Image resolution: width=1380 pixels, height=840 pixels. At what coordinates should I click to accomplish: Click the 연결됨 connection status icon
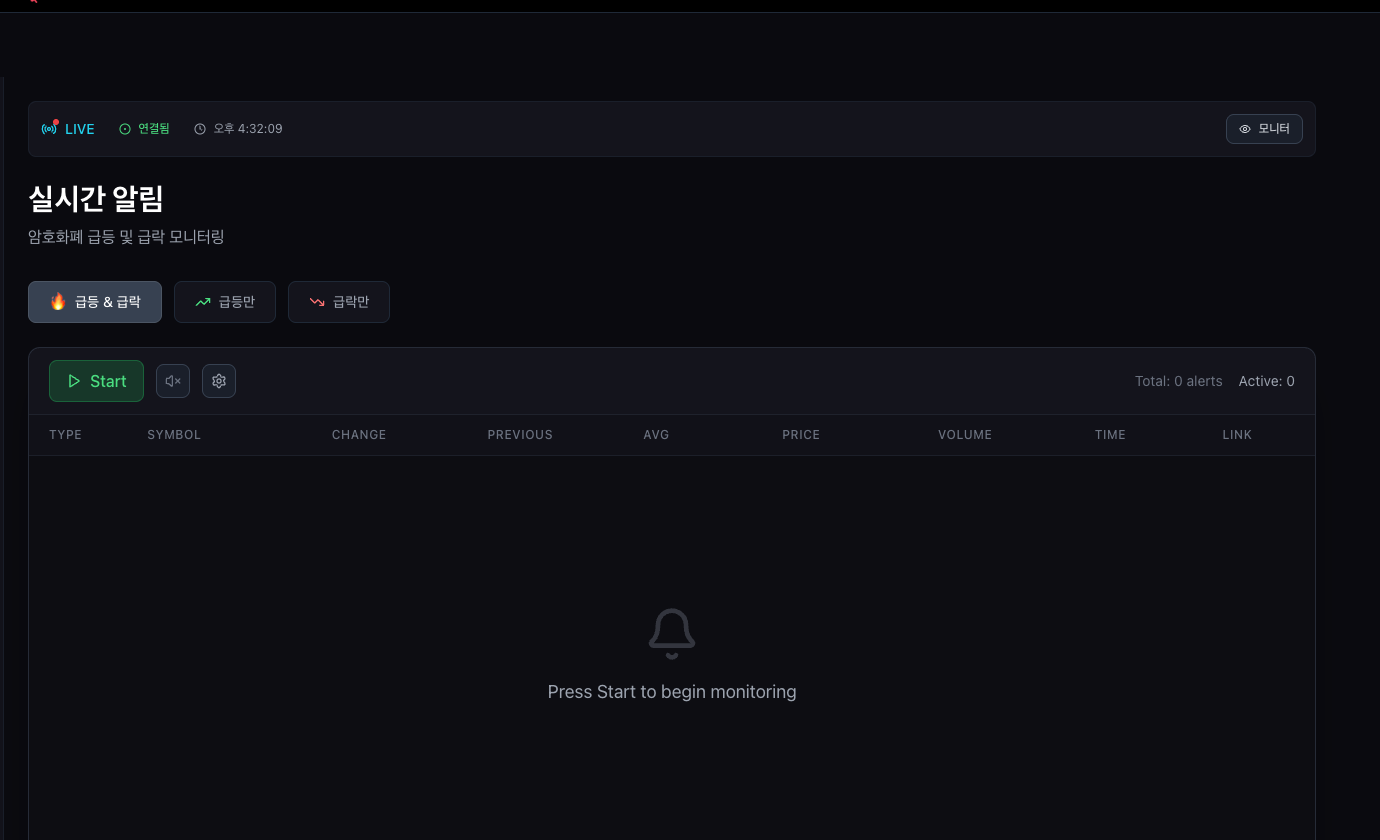coord(125,129)
